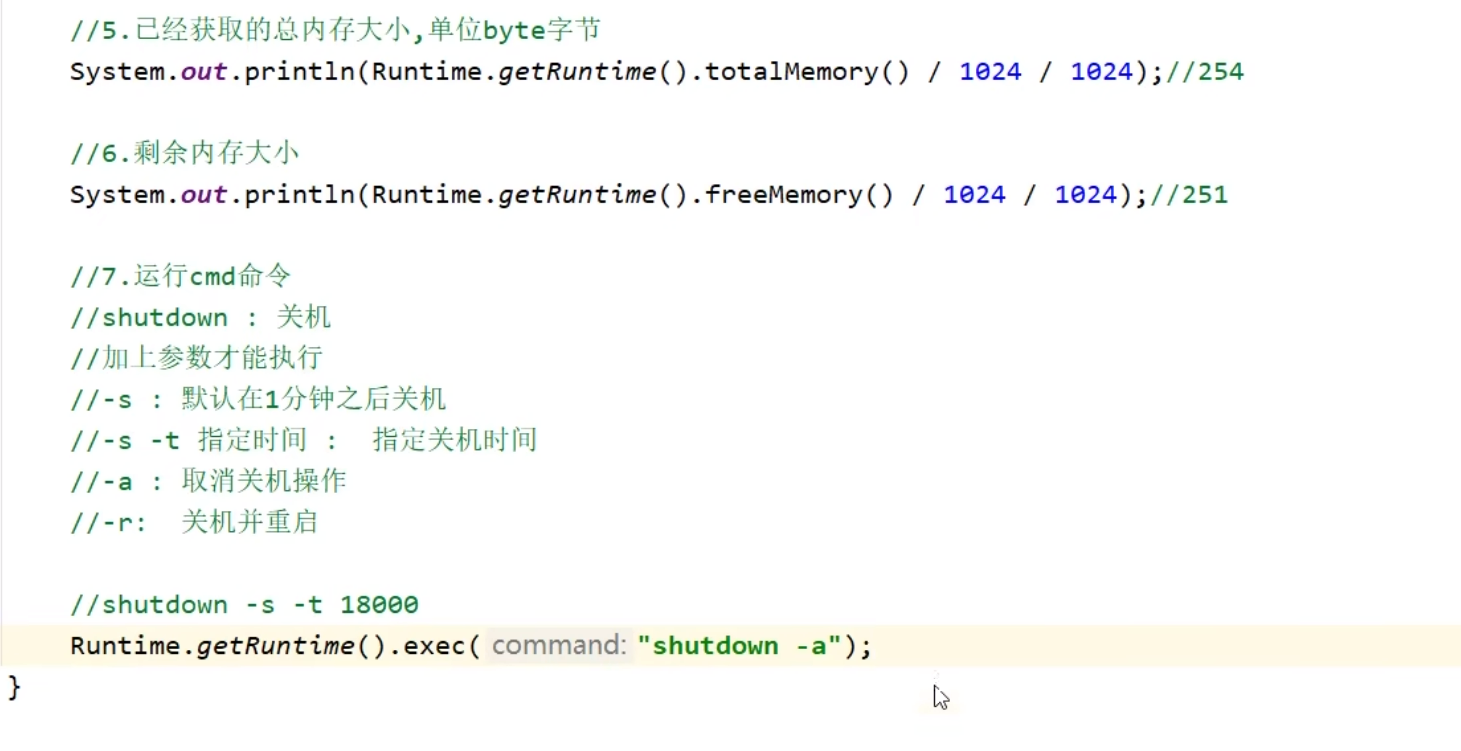Click the //251 result comment

click(1190, 194)
